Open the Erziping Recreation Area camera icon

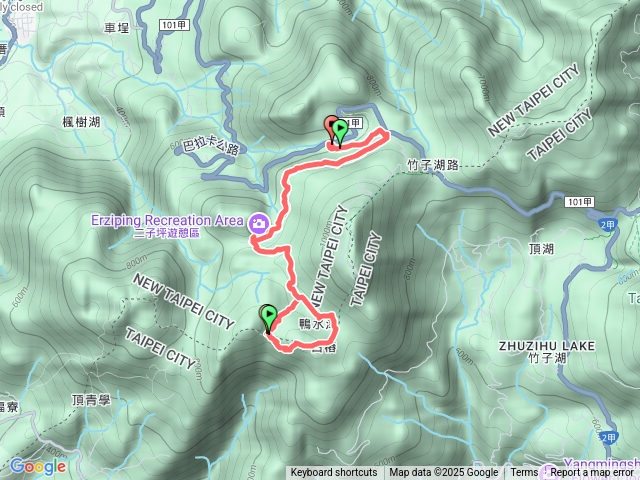tap(258, 223)
